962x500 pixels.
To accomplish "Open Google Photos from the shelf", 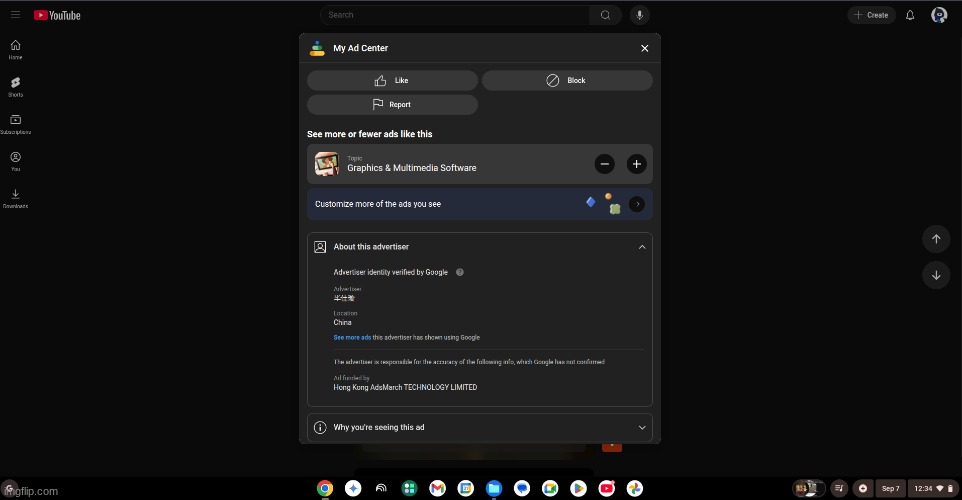I will click(x=635, y=488).
